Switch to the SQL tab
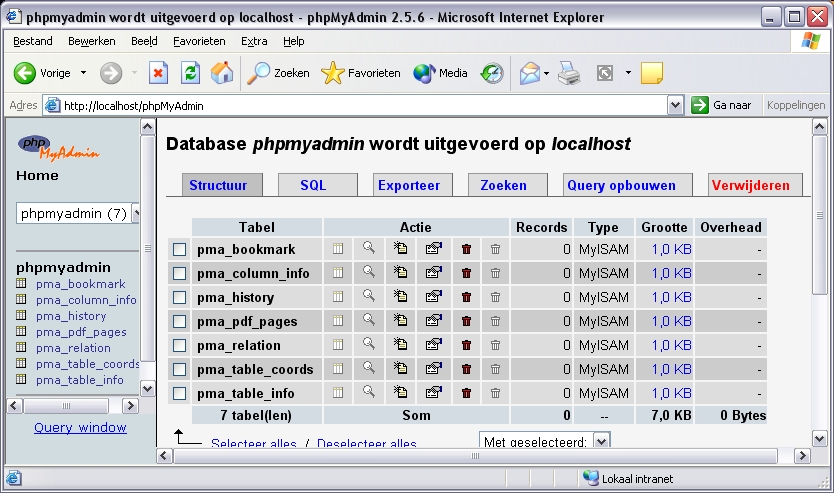Viewport: 834px width, 493px height. (x=318, y=185)
